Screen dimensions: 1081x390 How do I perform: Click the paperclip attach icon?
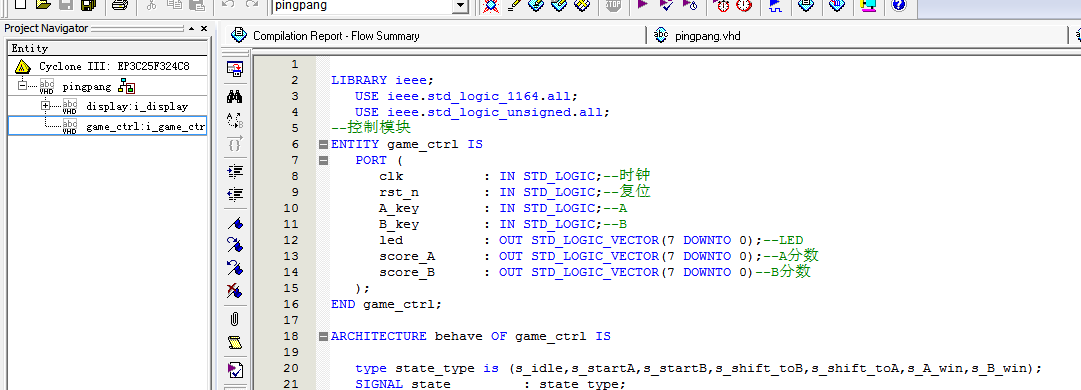[x=235, y=320]
